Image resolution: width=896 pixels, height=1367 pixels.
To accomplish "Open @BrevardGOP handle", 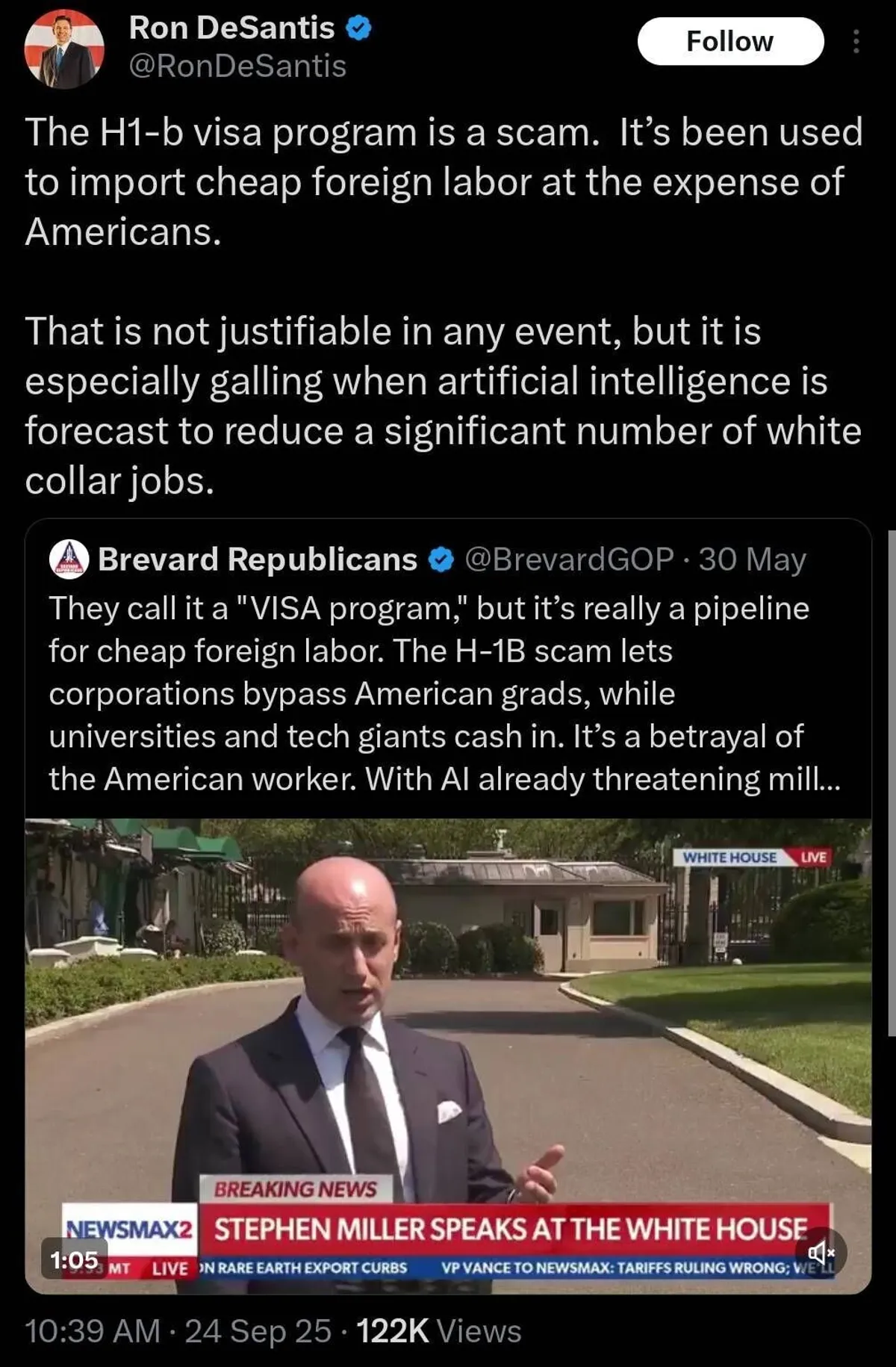I will click(x=569, y=559).
